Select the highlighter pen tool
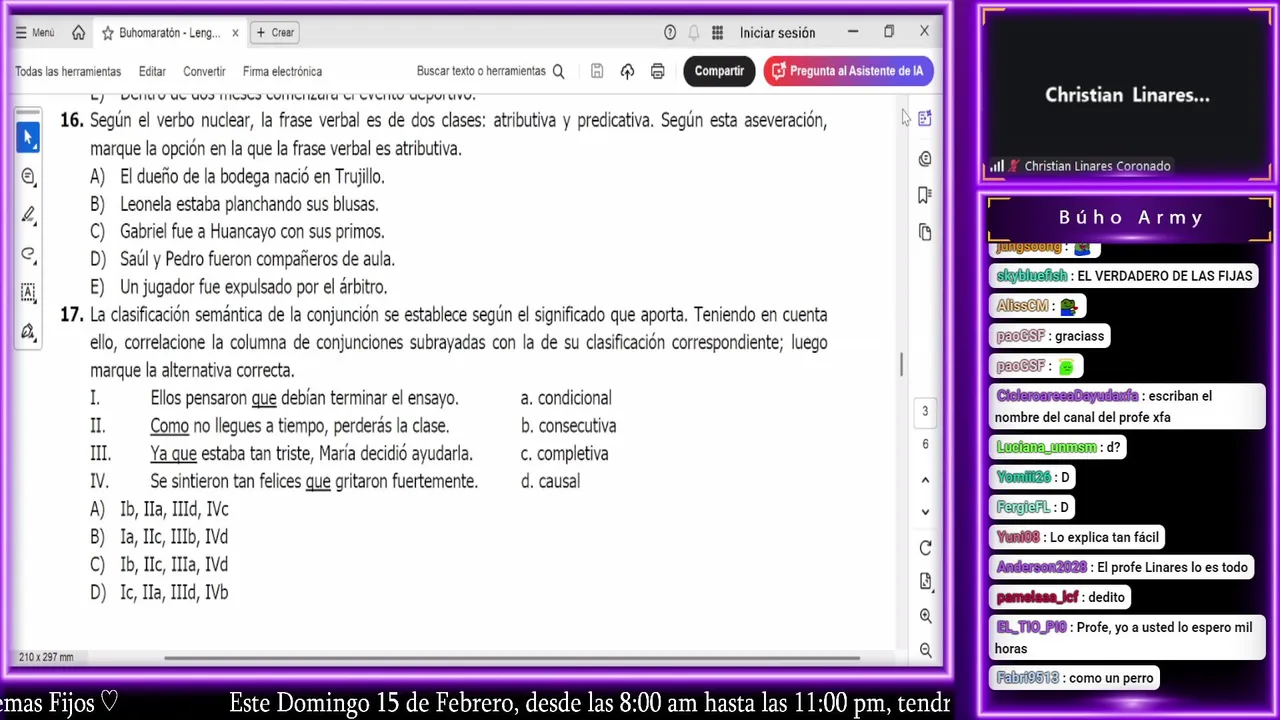This screenshot has width=1280, height=720. coord(28,215)
